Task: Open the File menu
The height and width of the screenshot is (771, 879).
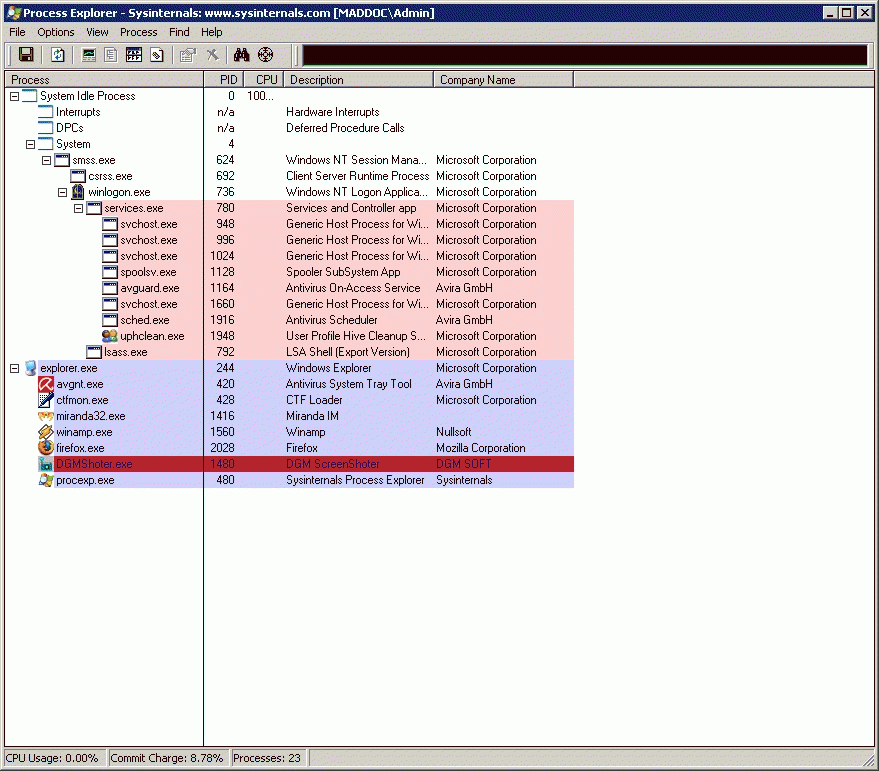Action: click(17, 32)
